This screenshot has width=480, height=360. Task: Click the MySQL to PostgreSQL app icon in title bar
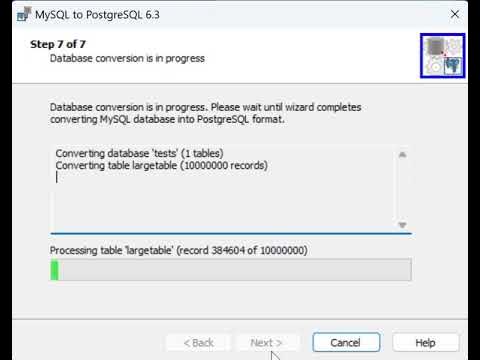pyautogui.click(x=24, y=14)
